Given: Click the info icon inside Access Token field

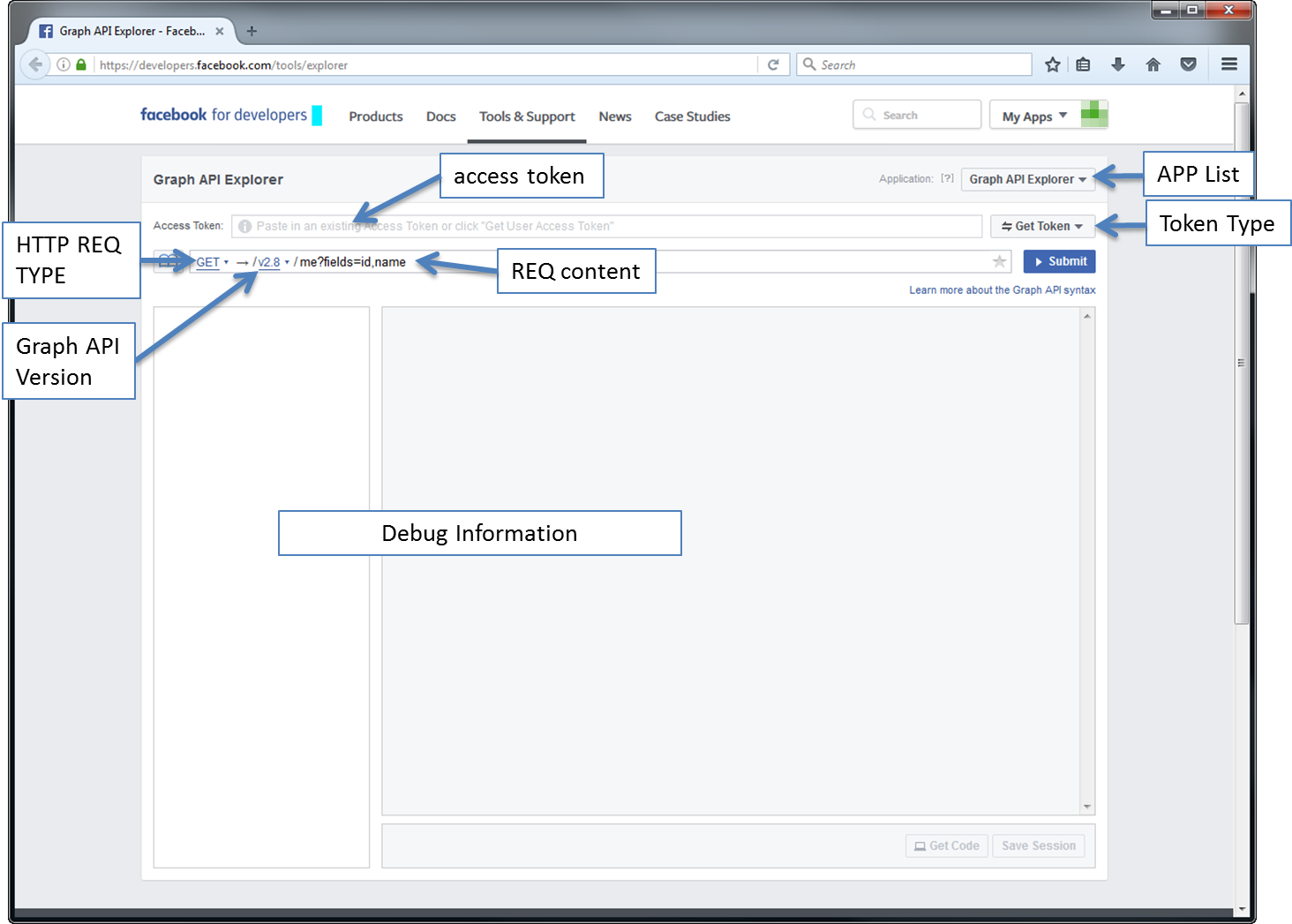Looking at the screenshot, I should (245, 226).
